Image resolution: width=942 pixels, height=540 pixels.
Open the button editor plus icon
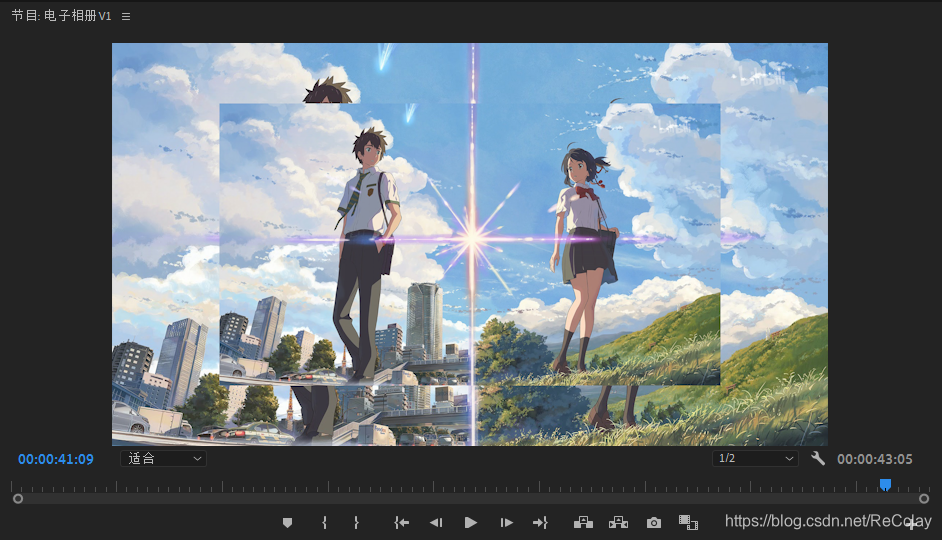(x=912, y=523)
